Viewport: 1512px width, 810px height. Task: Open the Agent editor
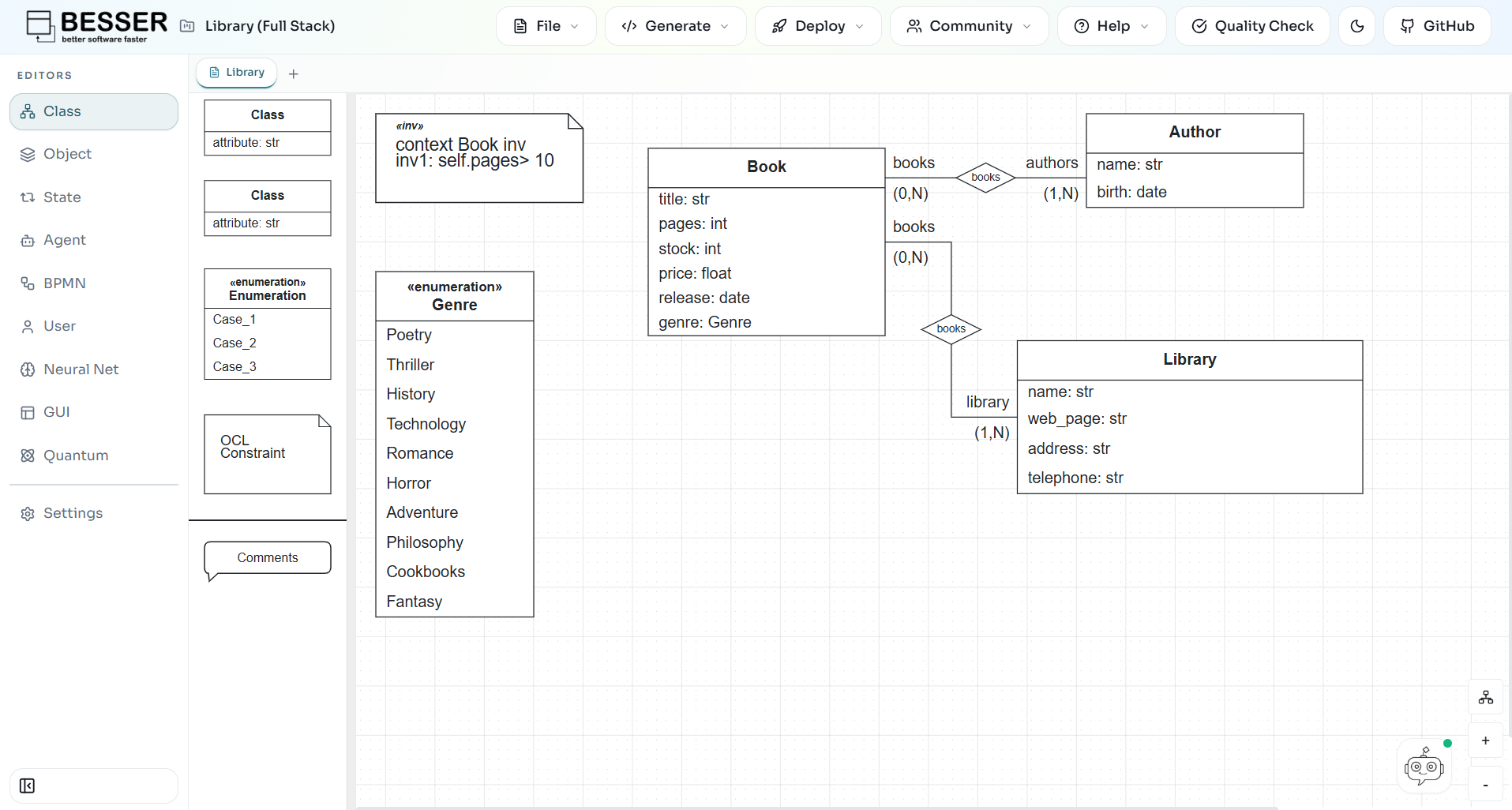94,240
